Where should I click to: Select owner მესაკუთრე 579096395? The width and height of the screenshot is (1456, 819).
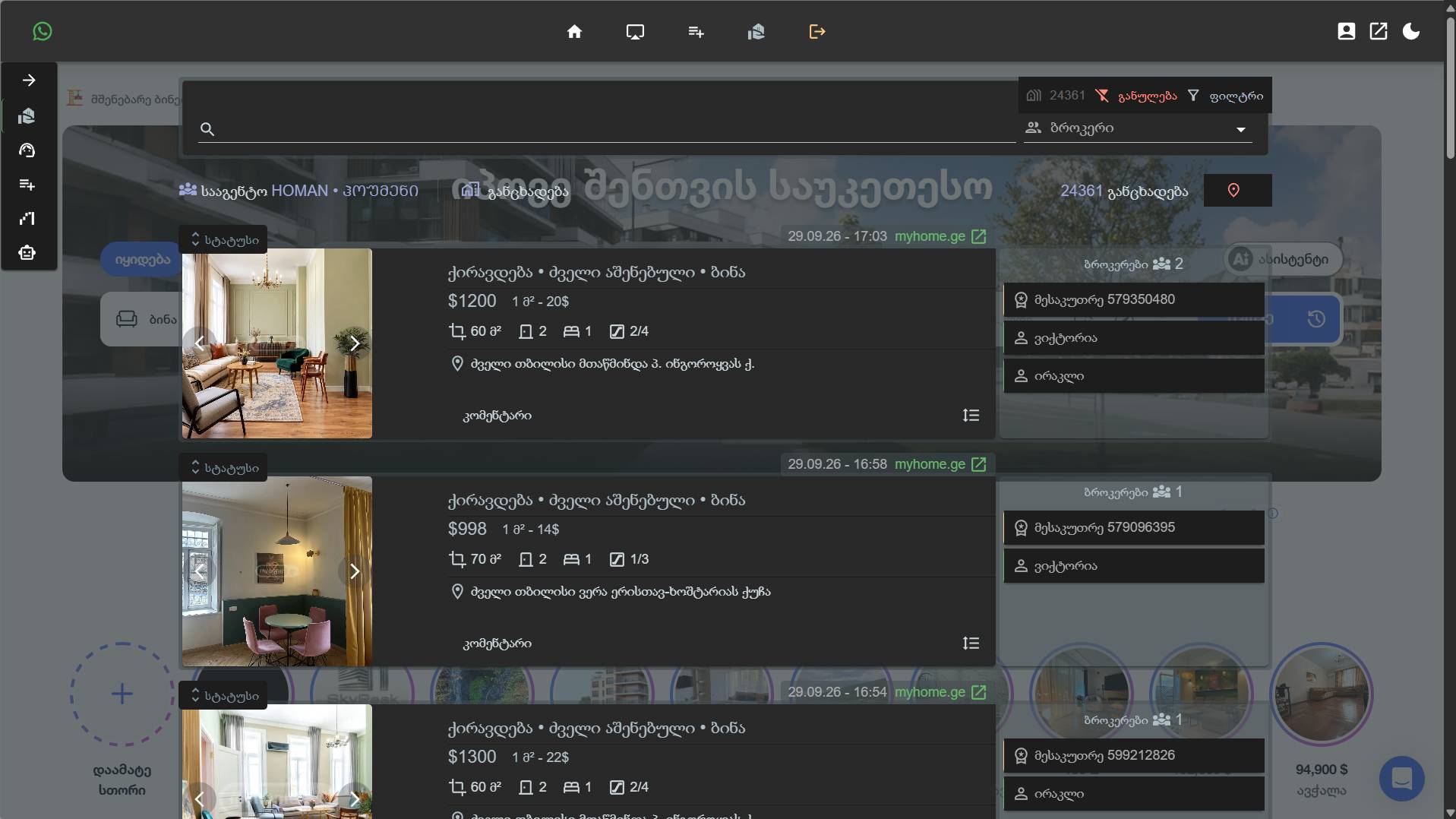tap(1134, 528)
